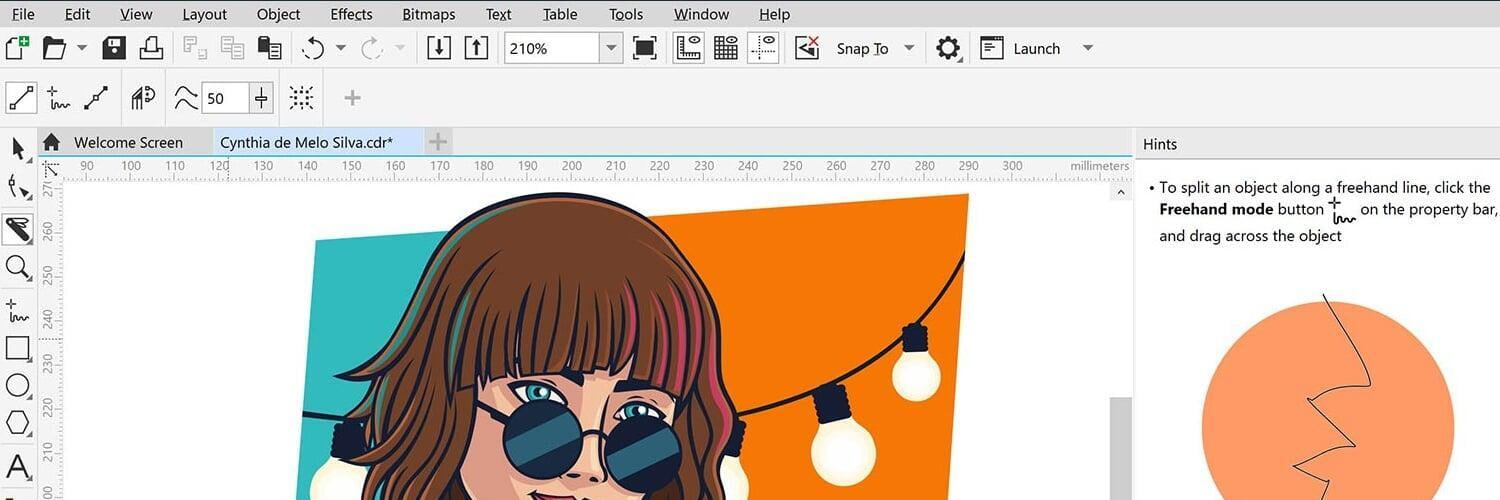Open the smoothing slider control

pyautogui.click(x=262, y=98)
